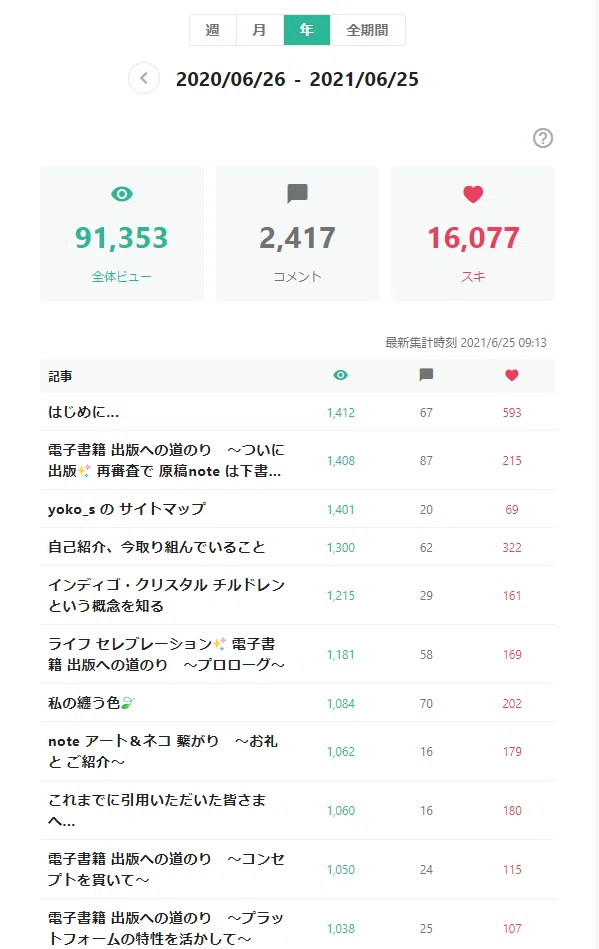This screenshot has width=599, height=949.
Task: Open article 私の纏う色
Action: (91, 703)
